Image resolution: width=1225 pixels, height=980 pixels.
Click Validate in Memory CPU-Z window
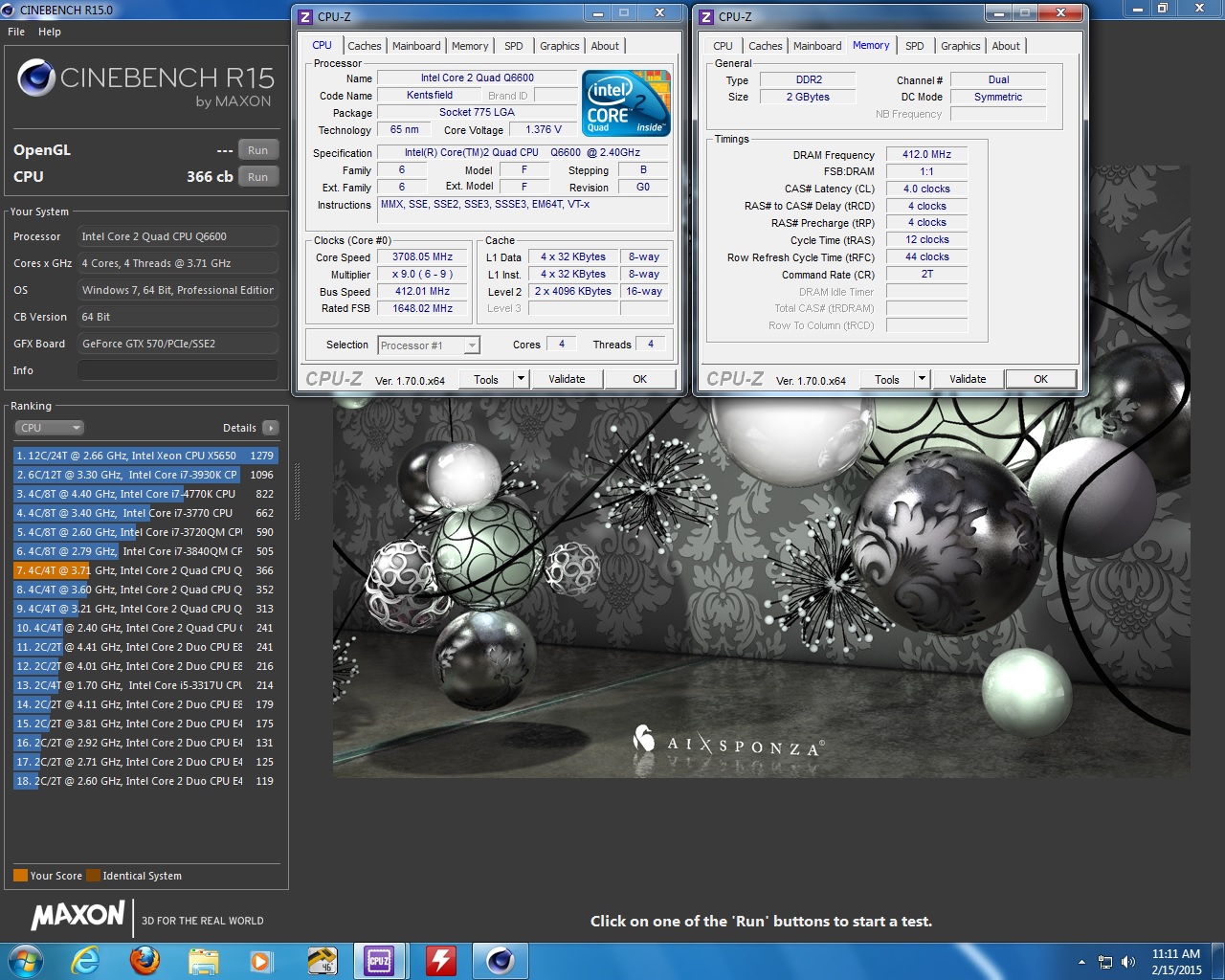(968, 379)
